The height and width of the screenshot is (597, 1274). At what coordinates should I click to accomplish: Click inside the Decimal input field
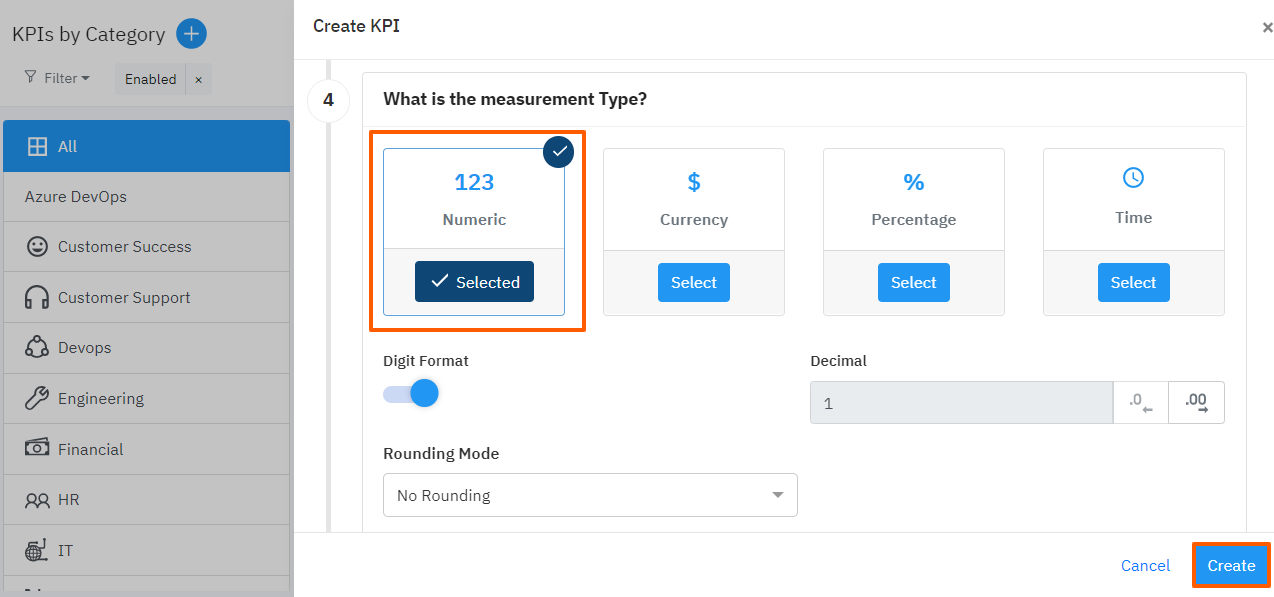(960, 402)
